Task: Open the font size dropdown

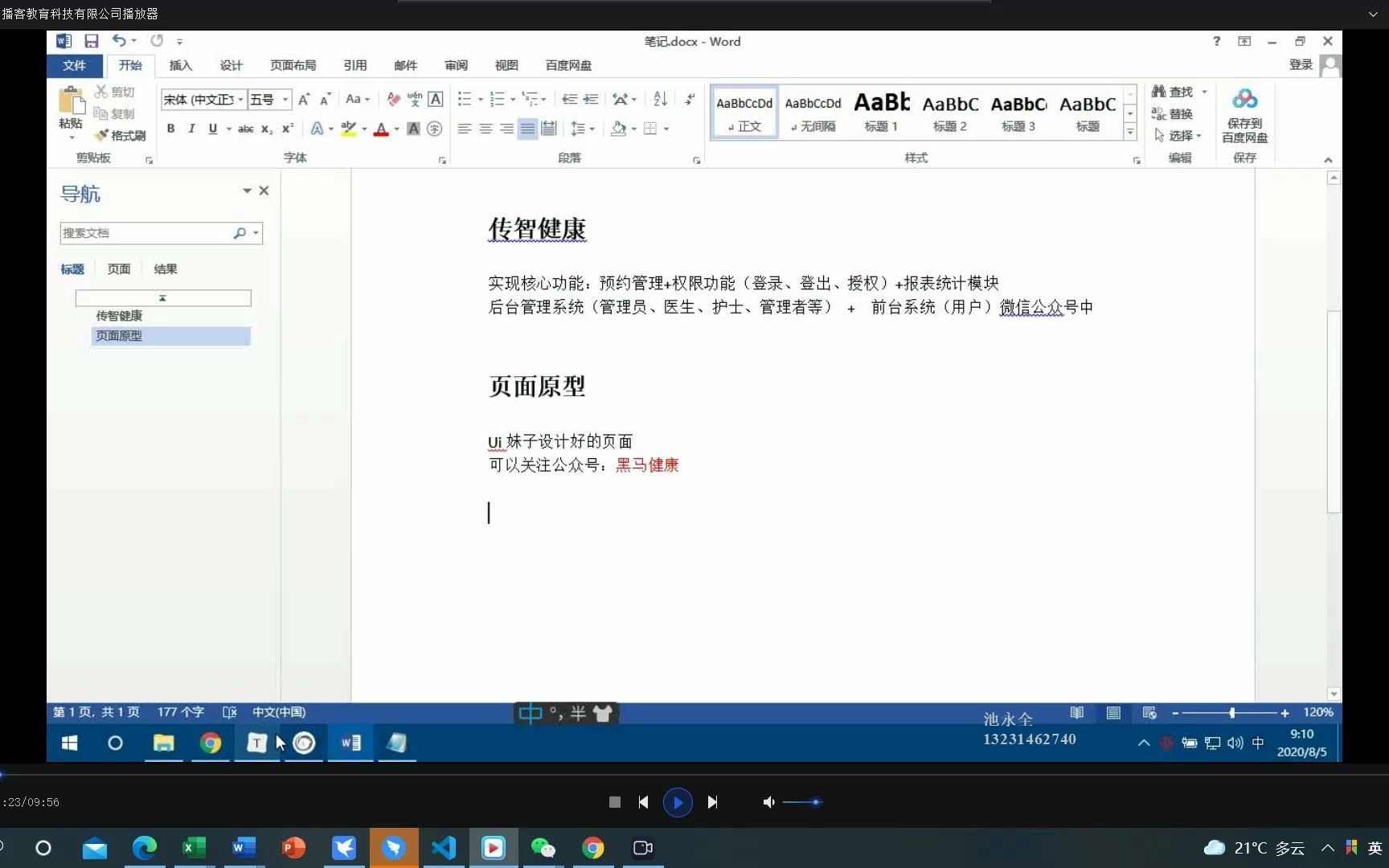Action: 285,100
